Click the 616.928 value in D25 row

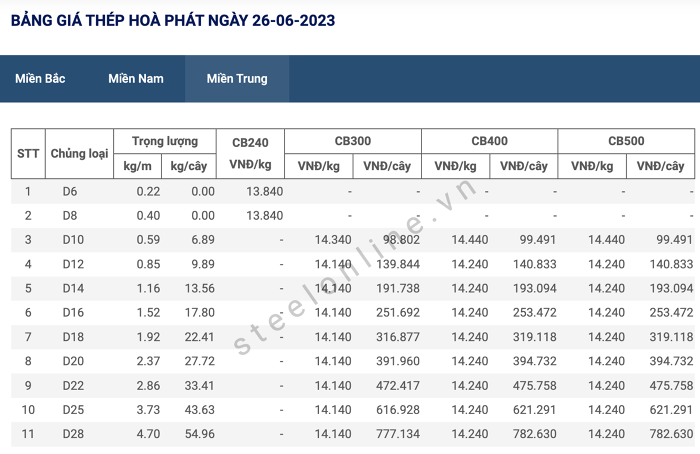398,410
